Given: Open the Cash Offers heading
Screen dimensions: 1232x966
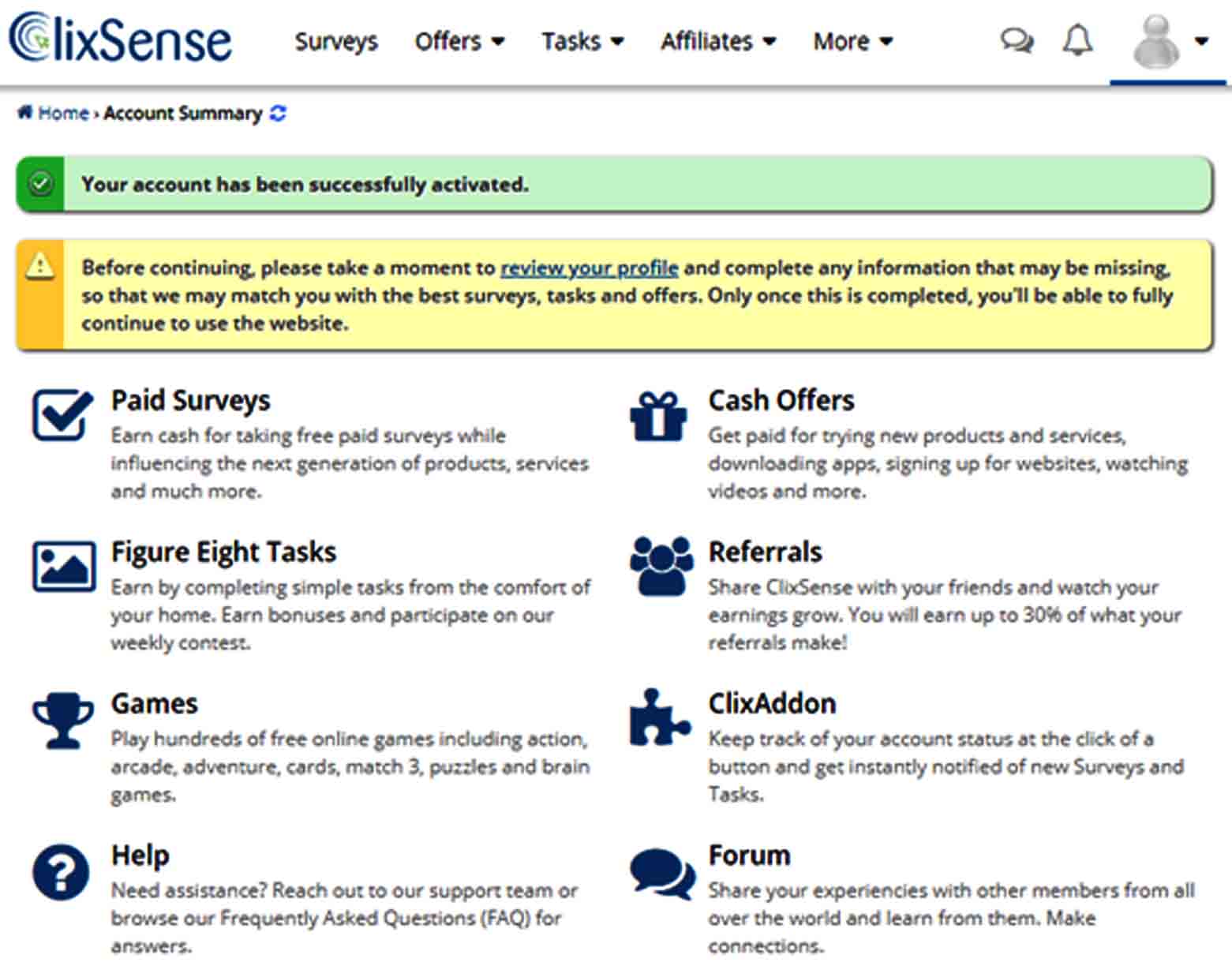Looking at the screenshot, I should pyautogui.click(x=781, y=400).
